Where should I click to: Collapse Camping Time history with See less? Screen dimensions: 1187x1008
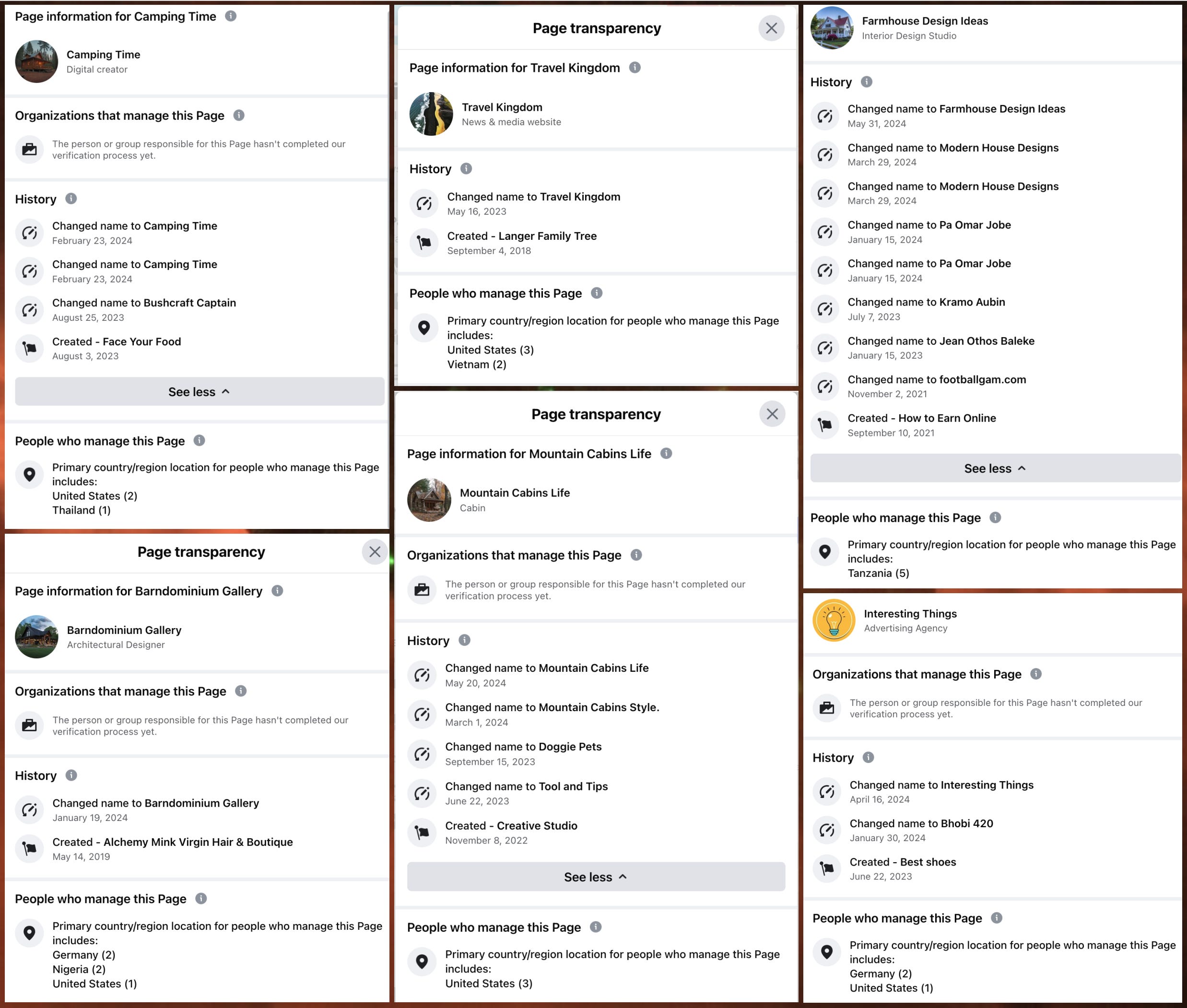pos(200,391)
